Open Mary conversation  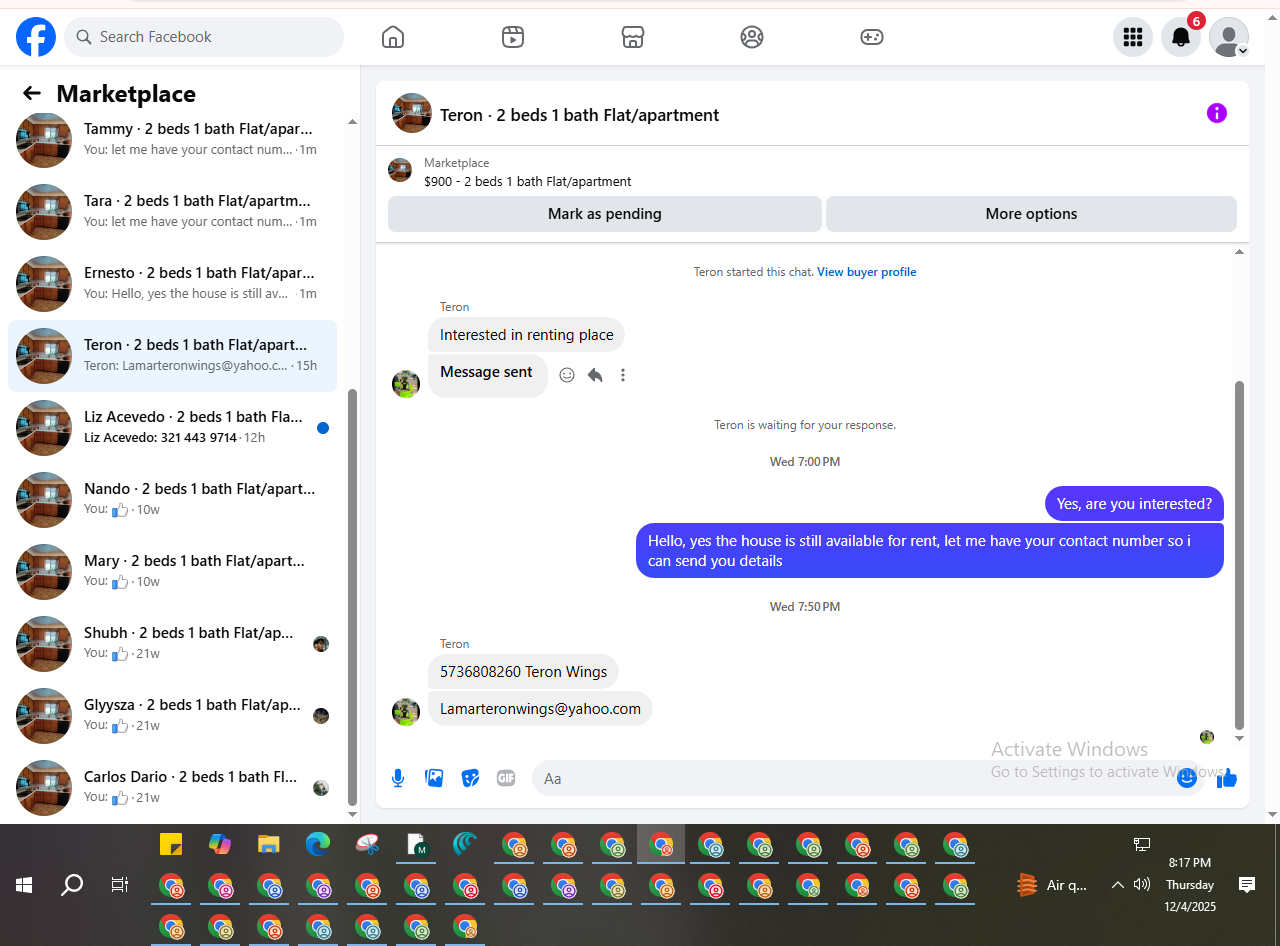click(x=172, y=572)
